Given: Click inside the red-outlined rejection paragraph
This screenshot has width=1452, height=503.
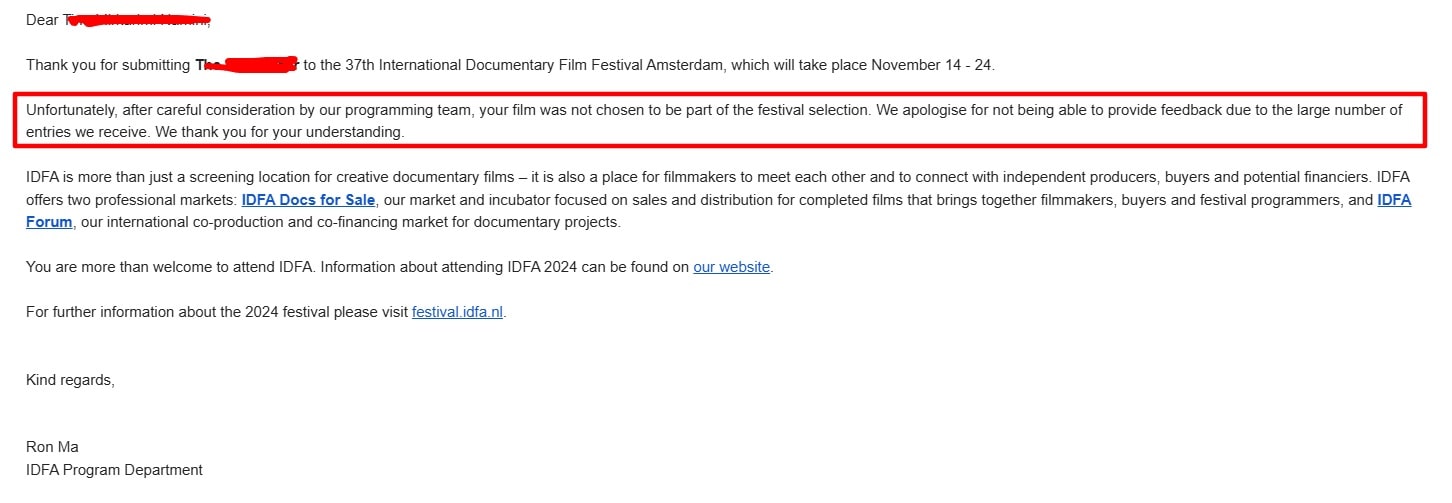Looking at the screenshot, I should pyautogui.click(x=720, y=120).
